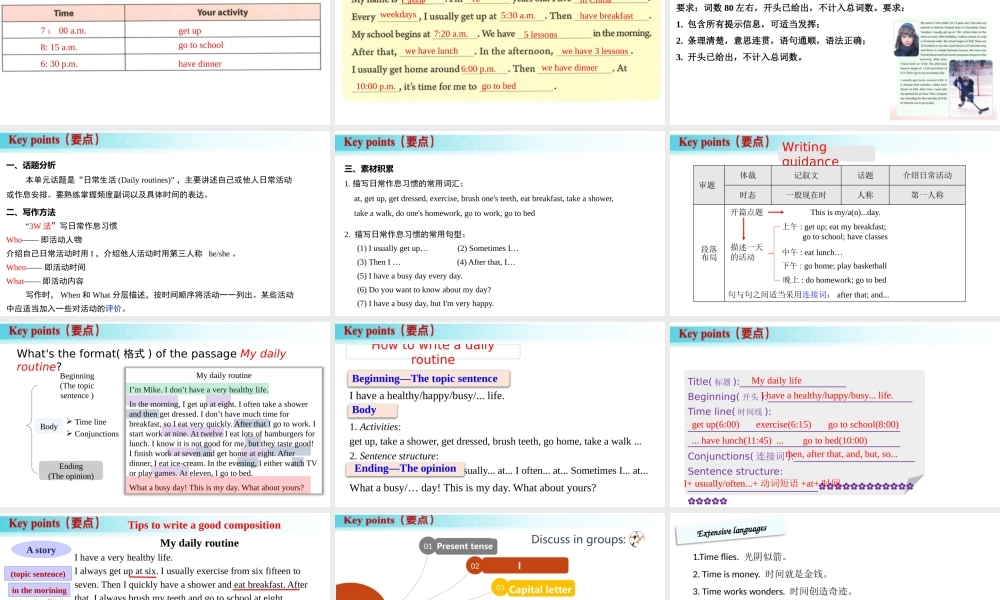Click the 8: 15 a.m. table cell
Image resolution: width=1000 pixels, height=600 pixels.
(64, 47)
